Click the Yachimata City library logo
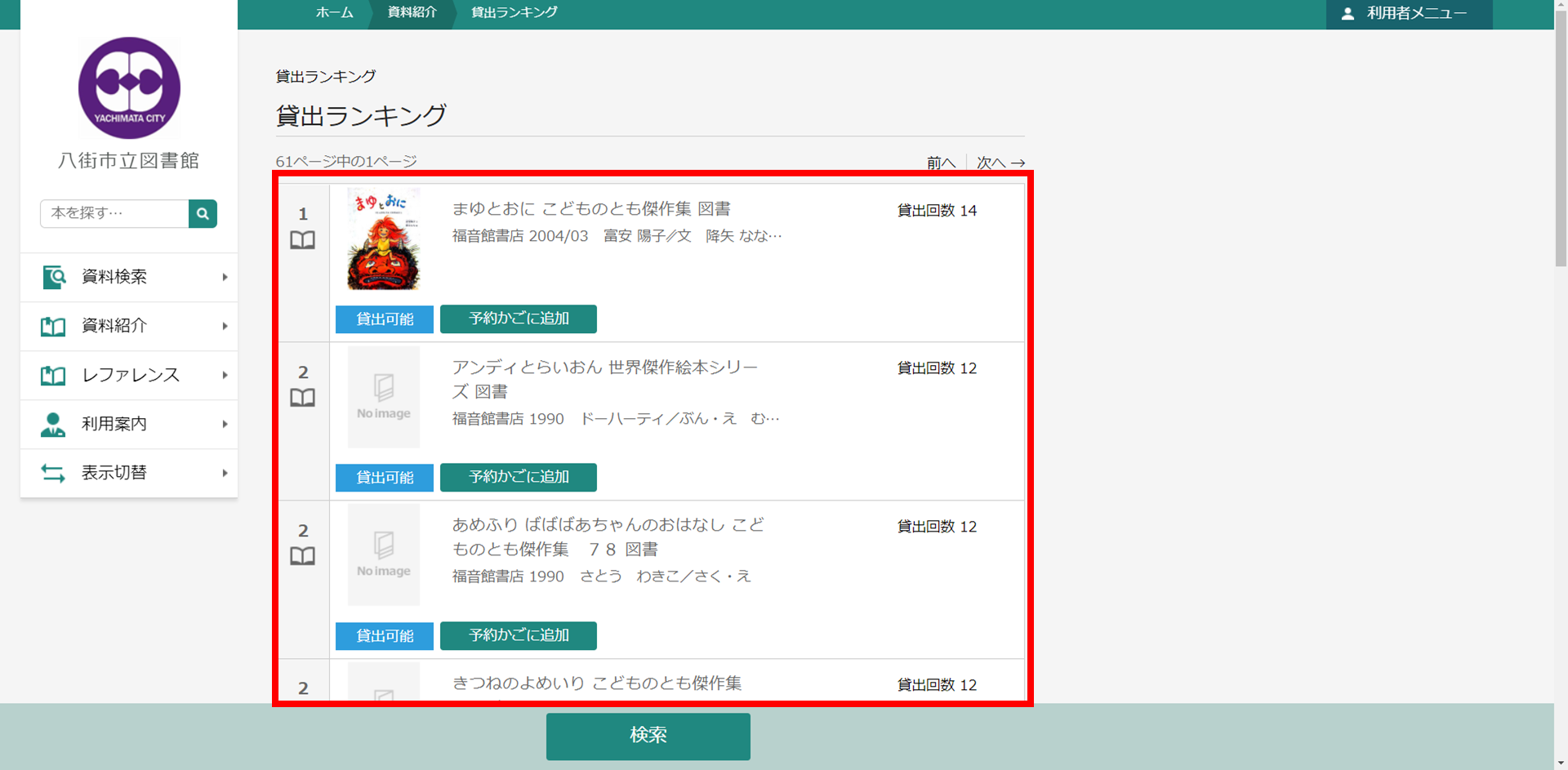 (x=129, y=88)
